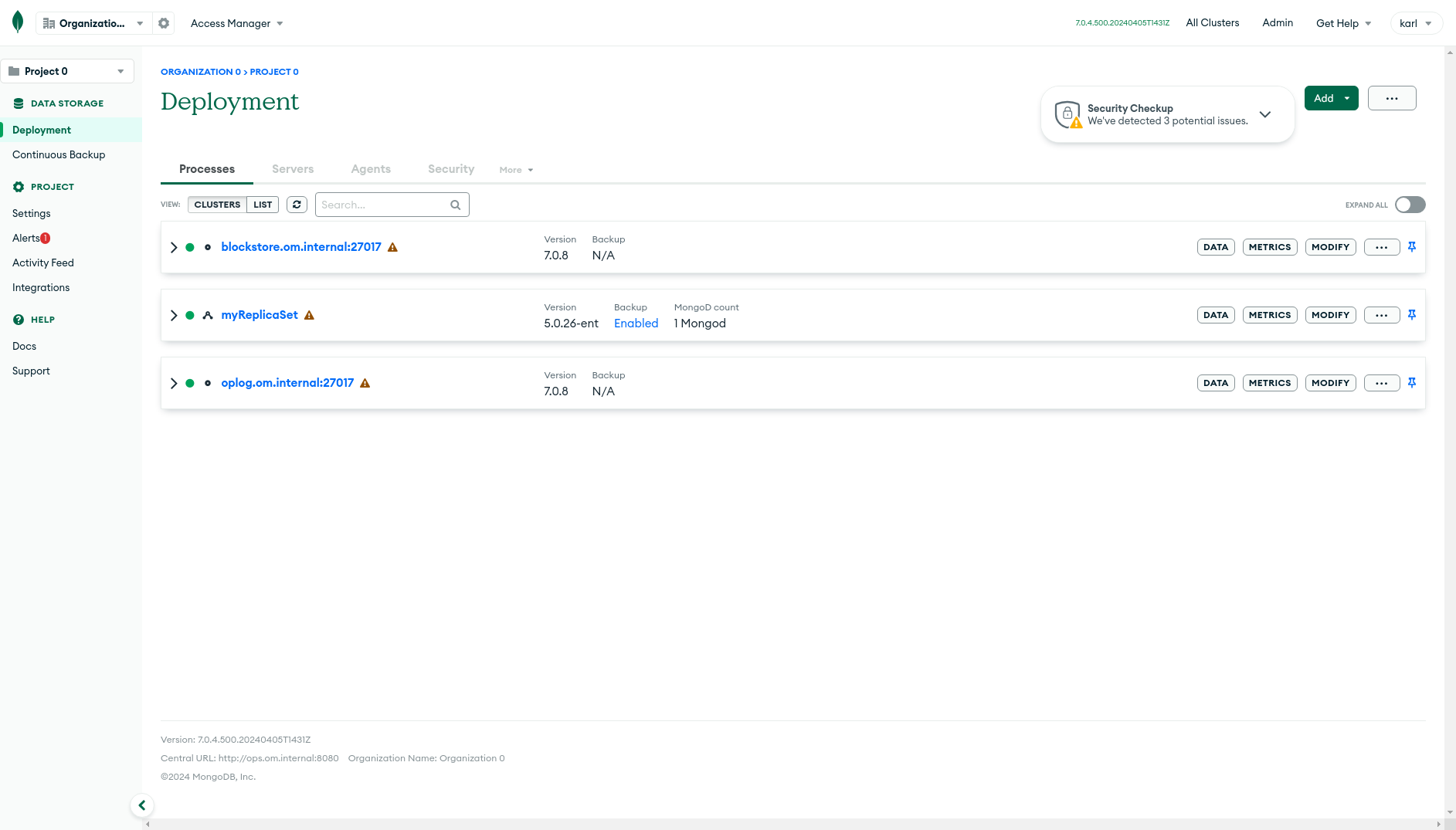This screenshot has height=830, width=1456.
Task: Click green status dot of myReplicaSet row
Action: click(x=190, y=315)
